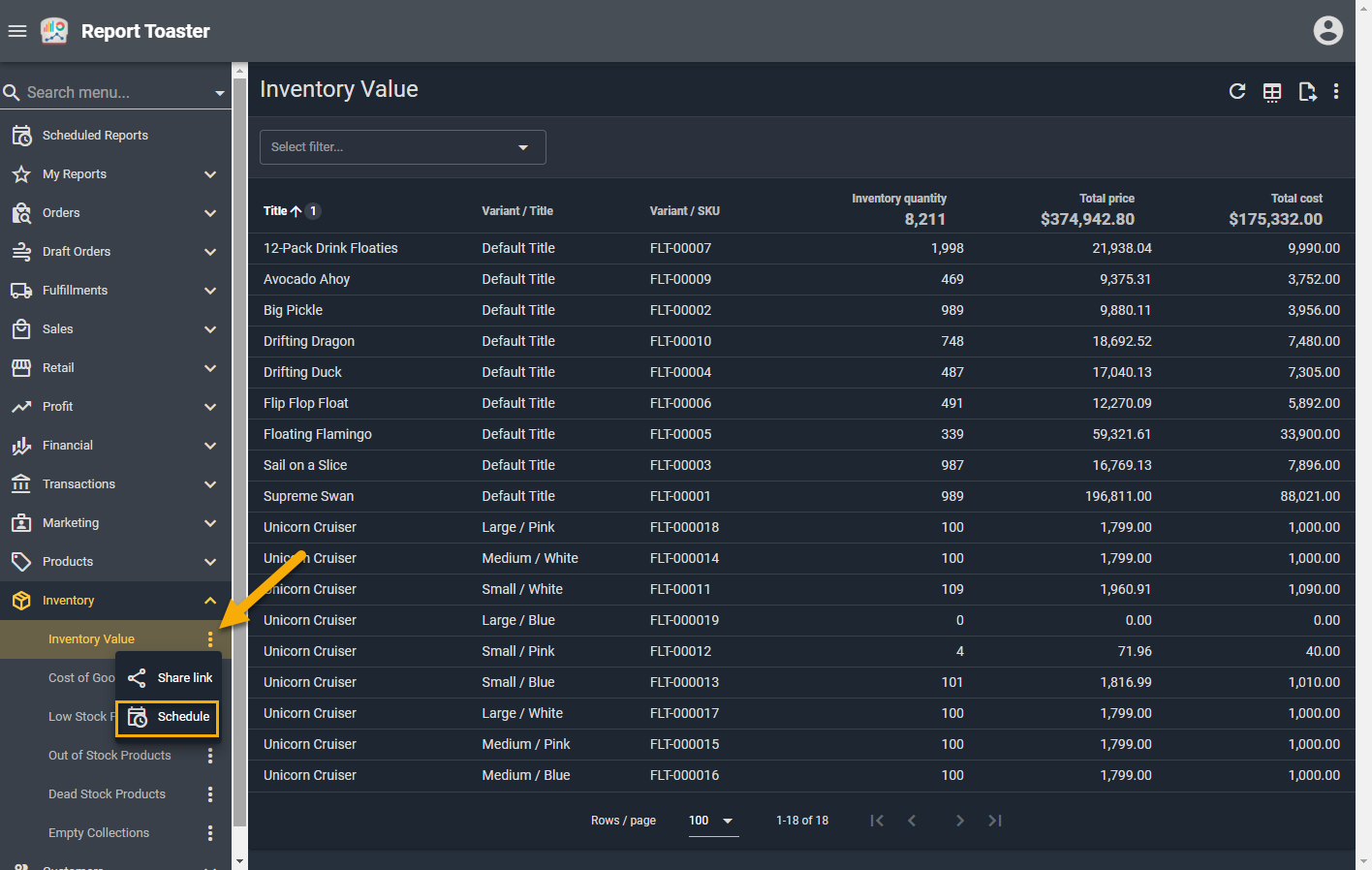This screenshot has height=870, width=1372.
Task: Open the table columns settings icon
Action: pos(1271,92)
